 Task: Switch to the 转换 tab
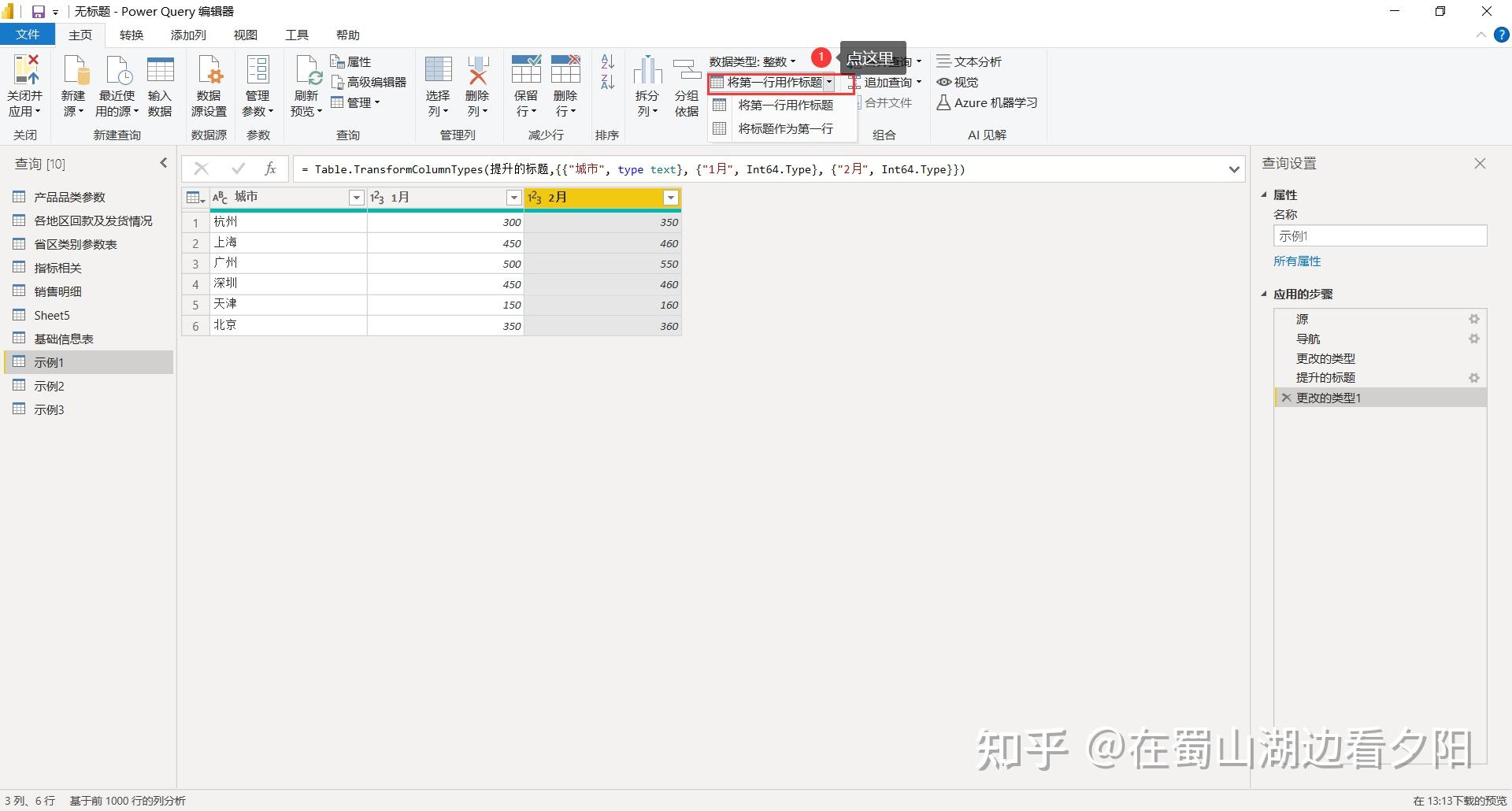(x=132, y=35)
